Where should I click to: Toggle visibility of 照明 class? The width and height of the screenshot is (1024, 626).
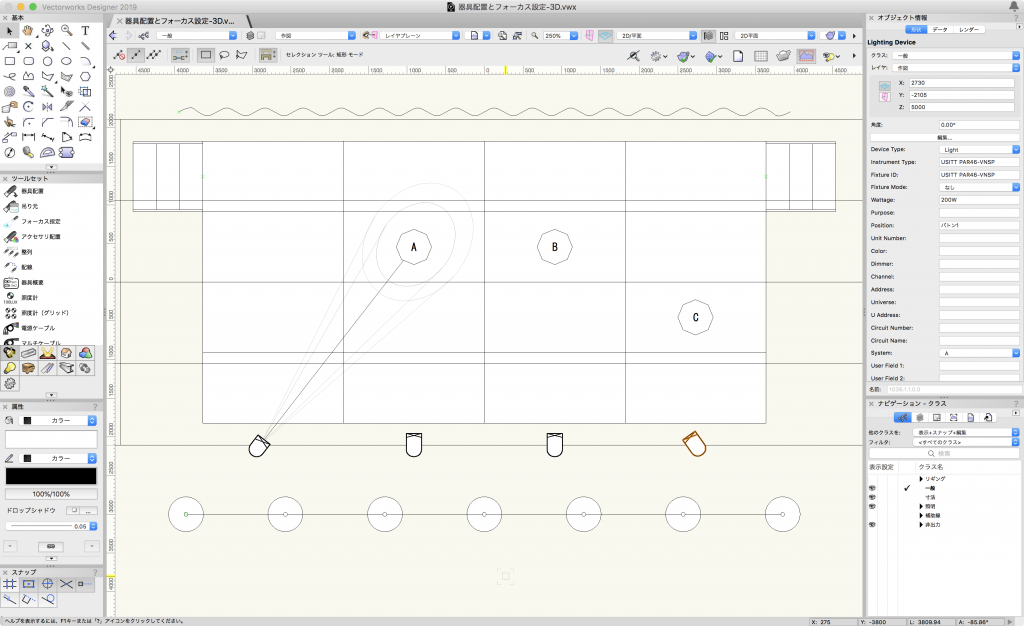click(872, 507)
